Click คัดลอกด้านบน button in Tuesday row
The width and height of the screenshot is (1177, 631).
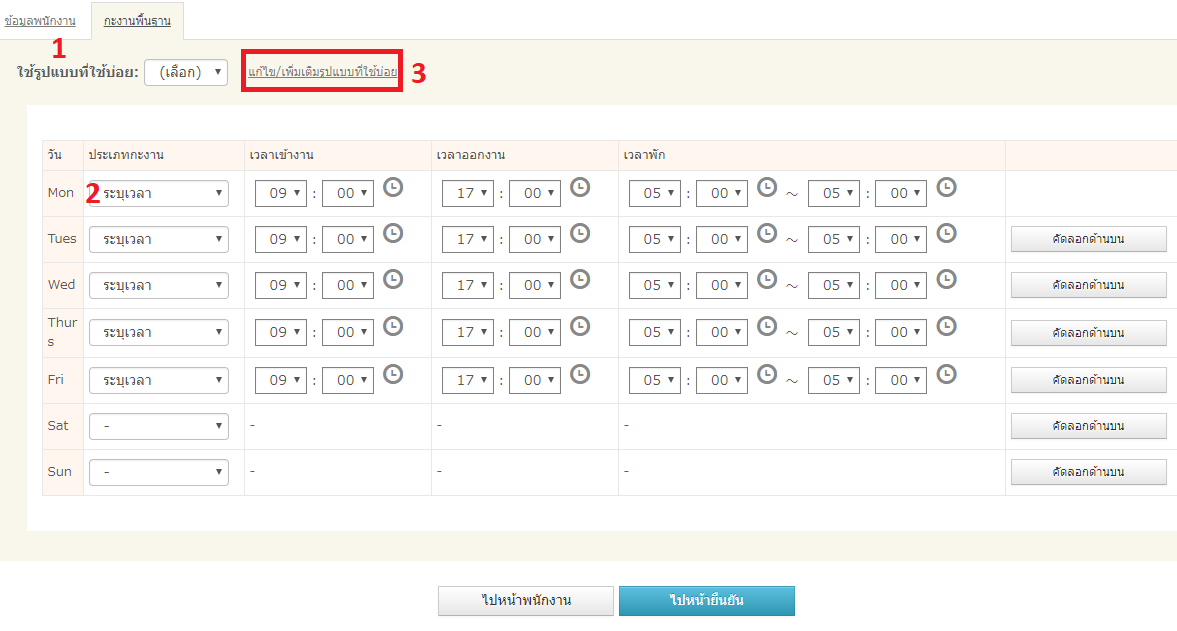click(1088, 240)
